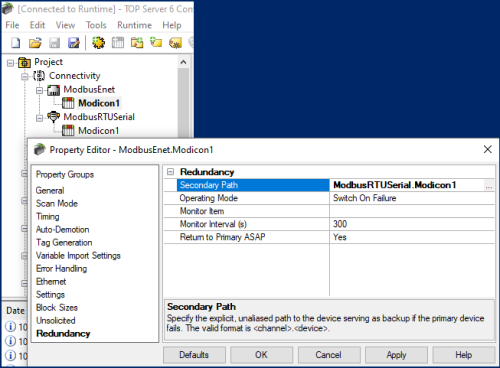Click the TOP Server application title icon
The width and height of the screenshot is (500, 368).
coord(7,9)
